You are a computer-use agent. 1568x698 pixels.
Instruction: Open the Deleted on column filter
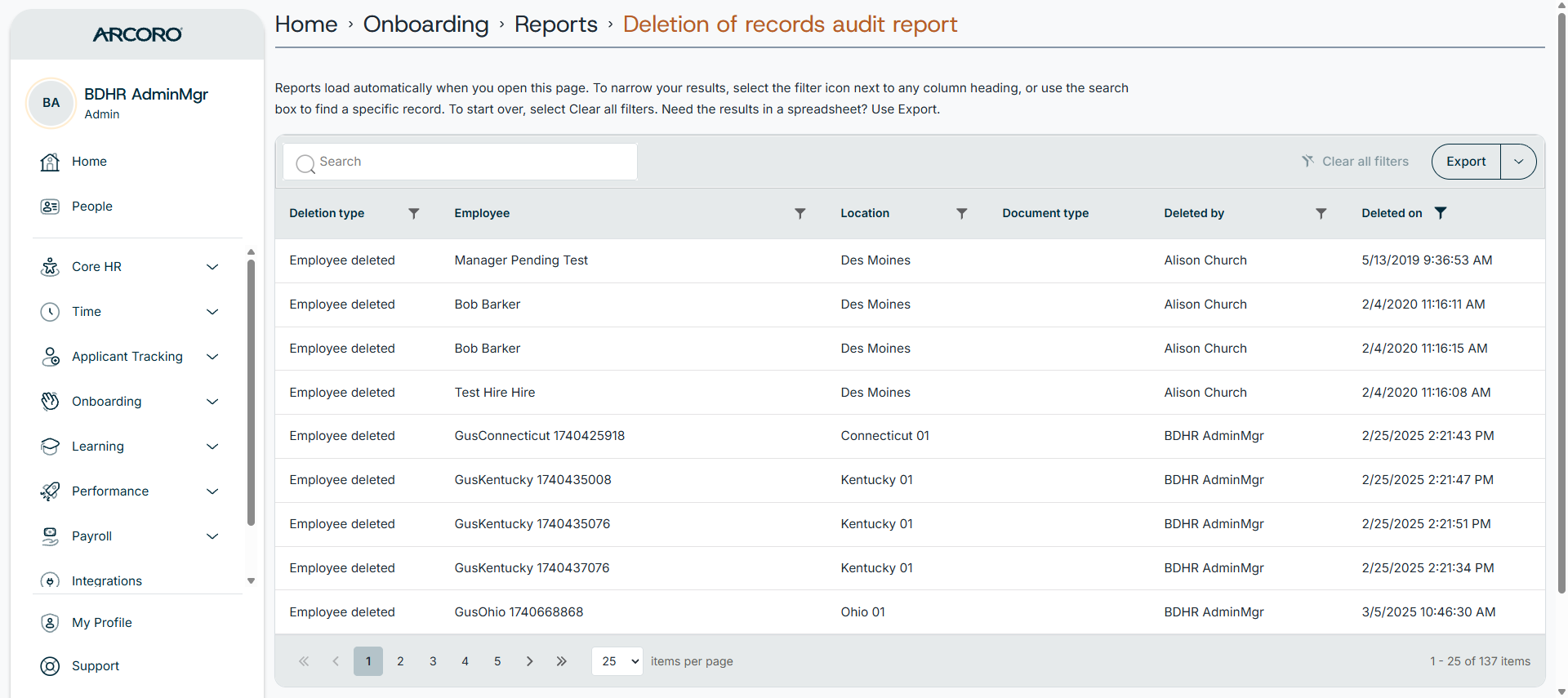click(1441, 213)
